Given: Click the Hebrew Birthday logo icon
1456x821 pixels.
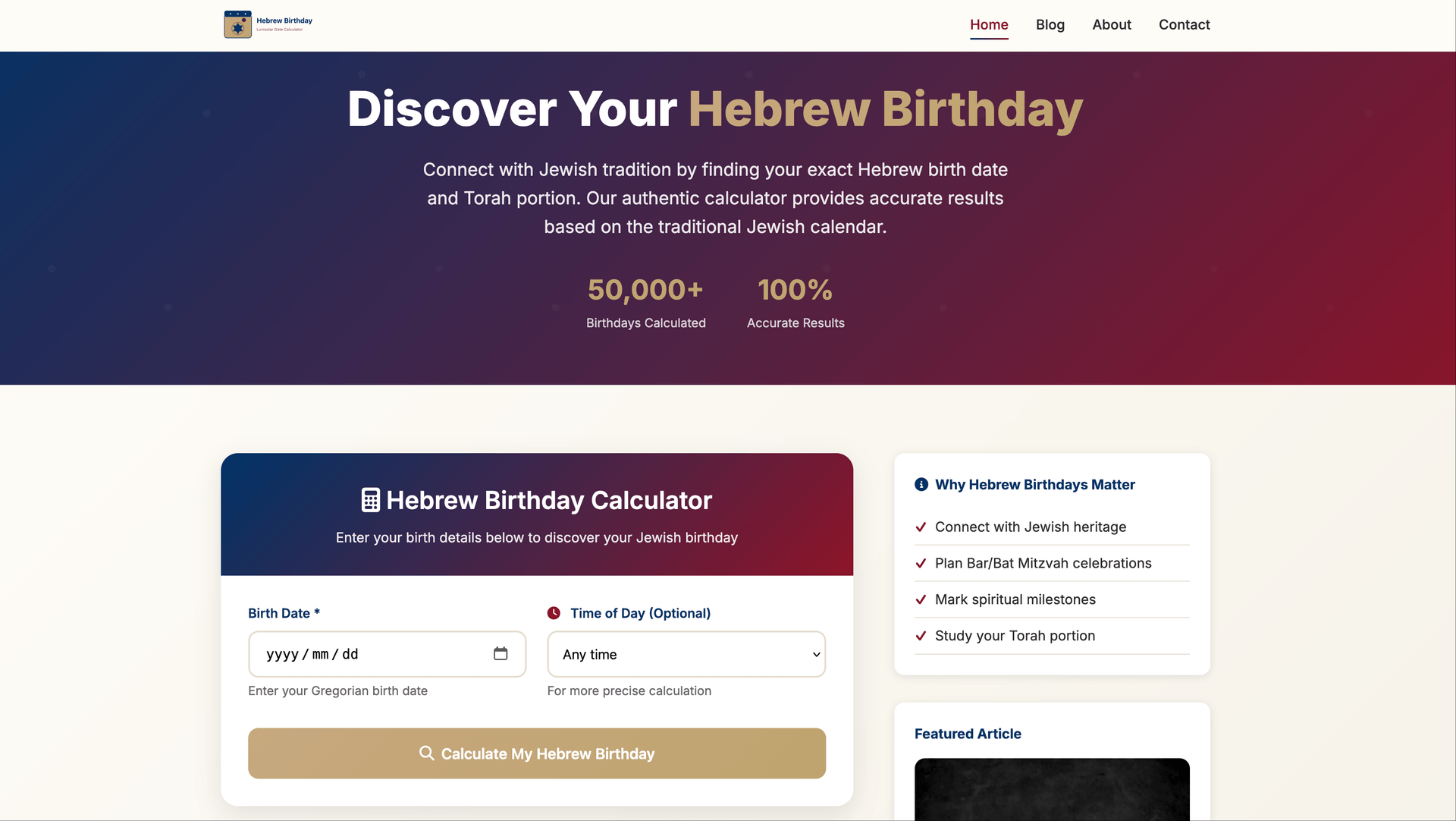Looking at the screenshot, I should [x=237, y=24].
